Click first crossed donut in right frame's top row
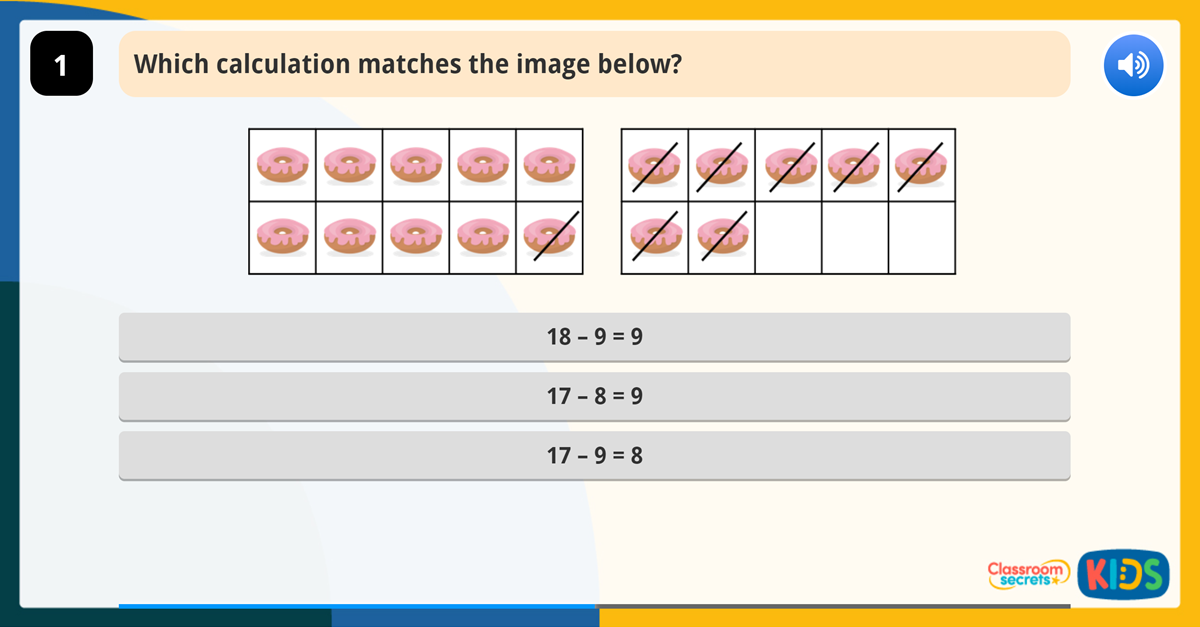1200x627 pixels. point(655,164)
